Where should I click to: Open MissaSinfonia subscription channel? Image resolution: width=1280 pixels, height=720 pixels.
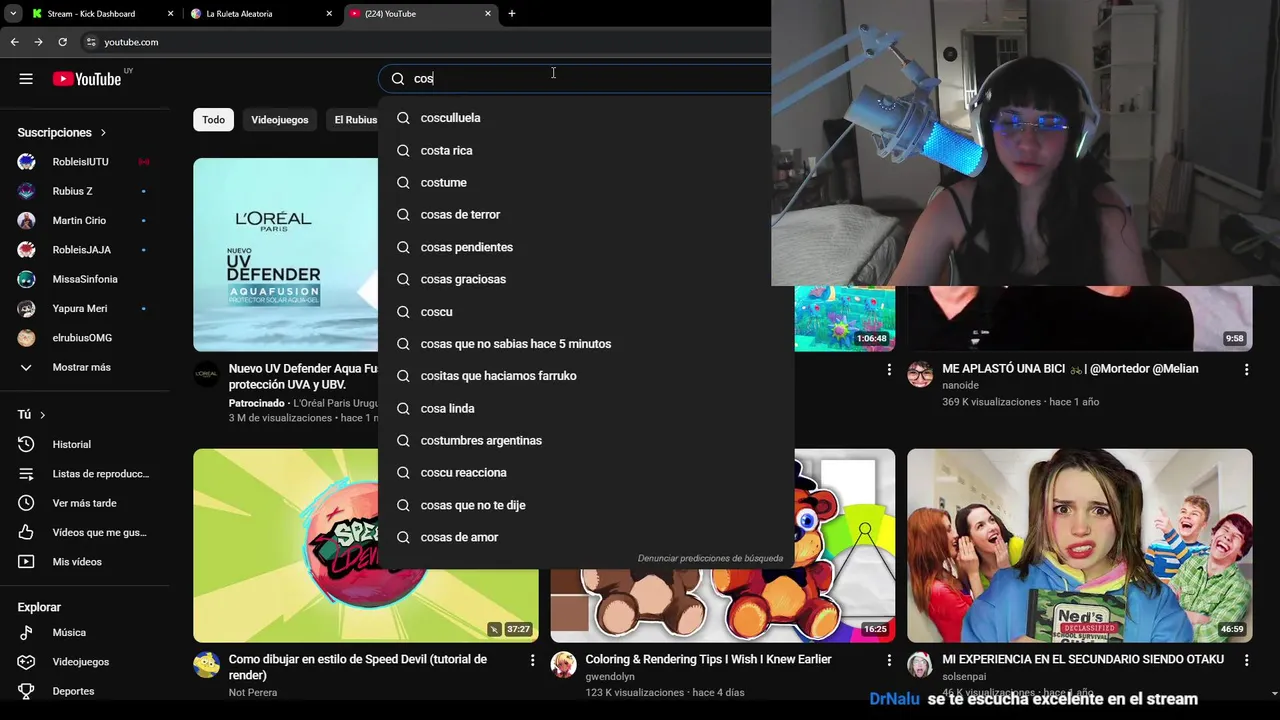84,279
